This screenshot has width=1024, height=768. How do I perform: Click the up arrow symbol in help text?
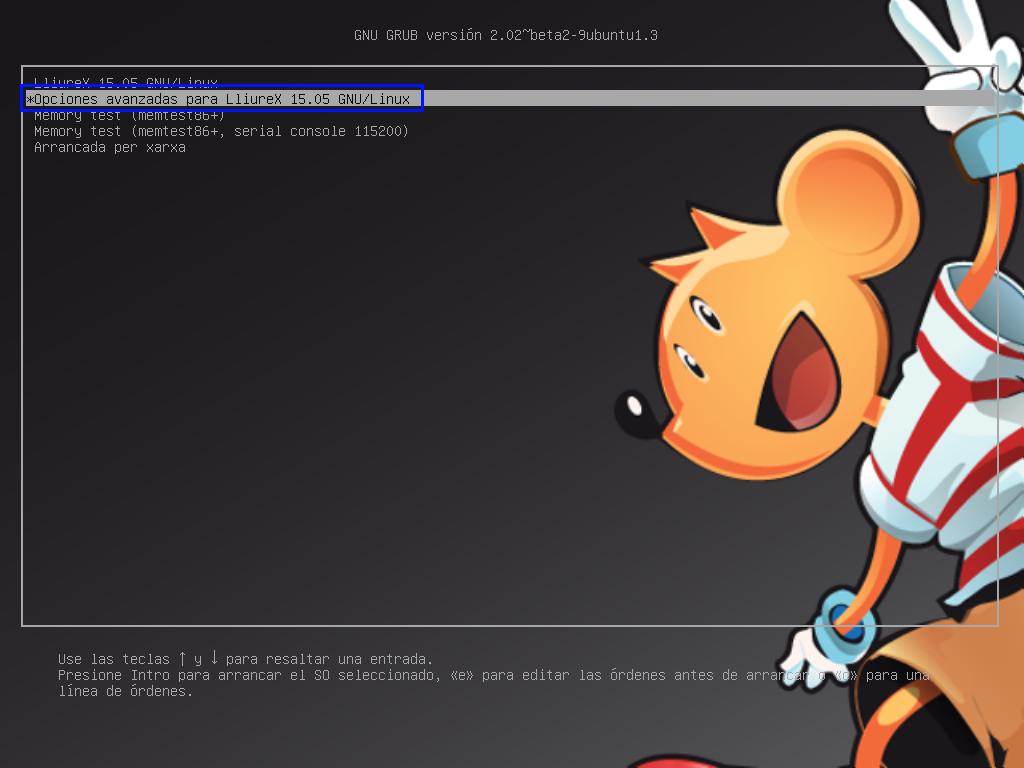182,658
